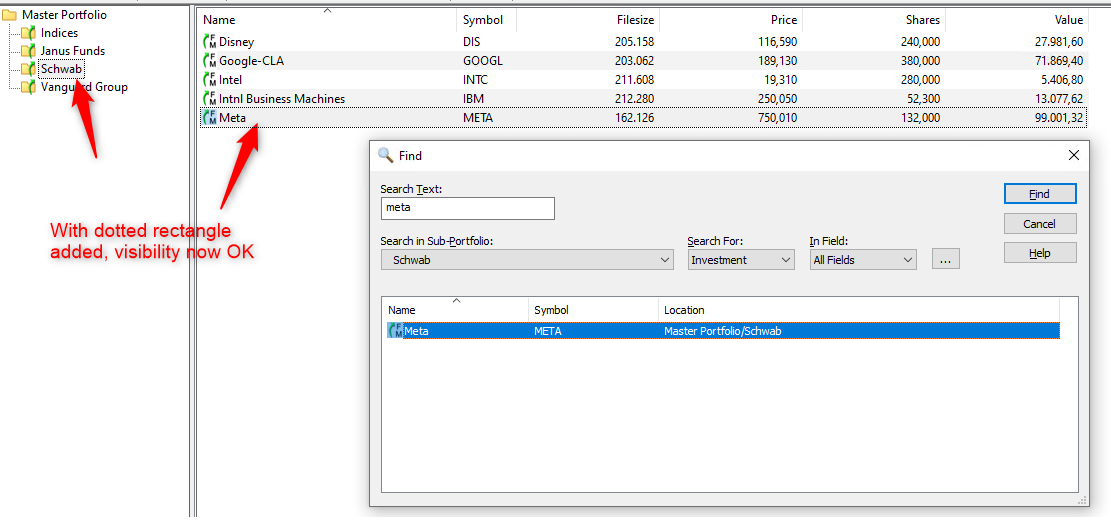1111x521 pixels.
Task: Sort main list by Symbol column
Action: pos(486,20)
